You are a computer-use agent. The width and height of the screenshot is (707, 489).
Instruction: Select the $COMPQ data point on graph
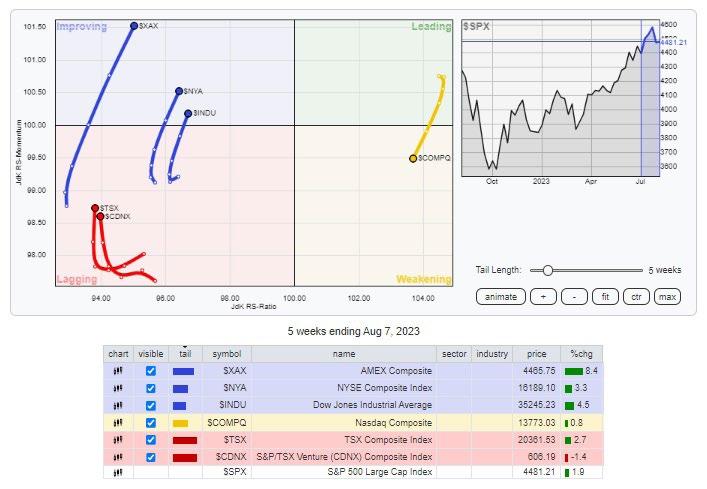pos(413,159)
